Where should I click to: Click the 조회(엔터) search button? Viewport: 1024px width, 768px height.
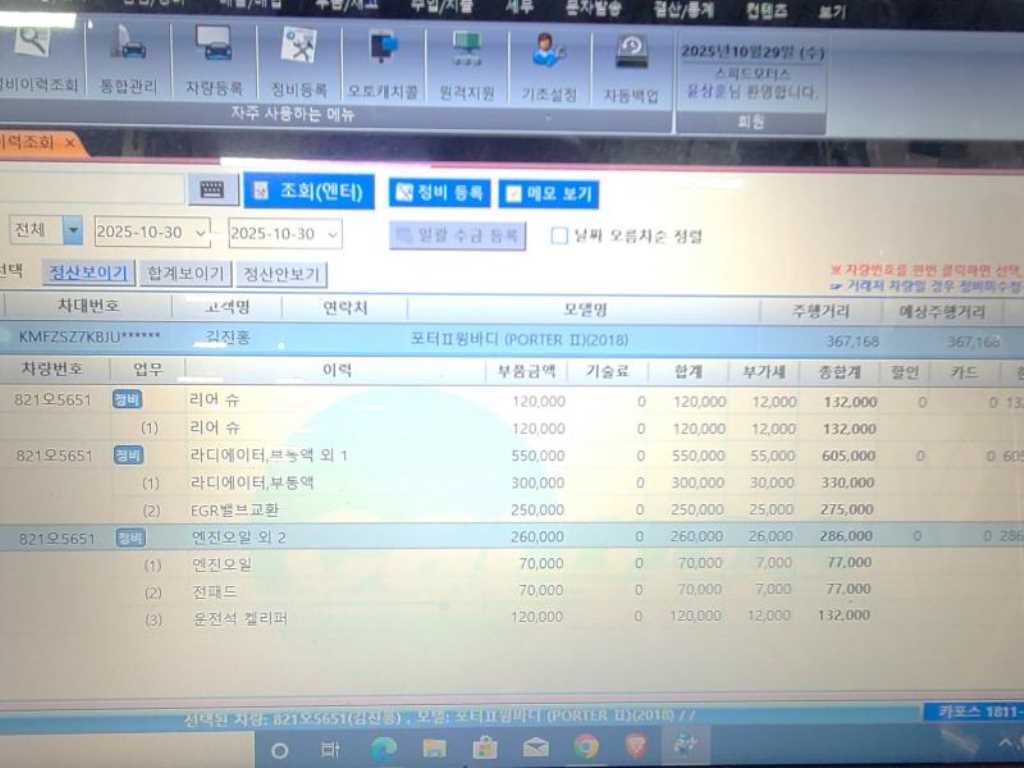tap(309, 191)
